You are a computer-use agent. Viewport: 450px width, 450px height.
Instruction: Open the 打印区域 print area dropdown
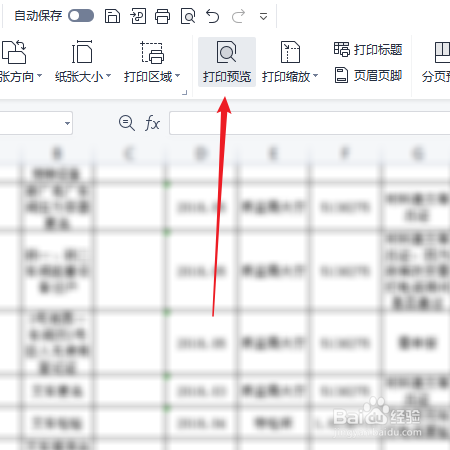(x=152, y=62)
